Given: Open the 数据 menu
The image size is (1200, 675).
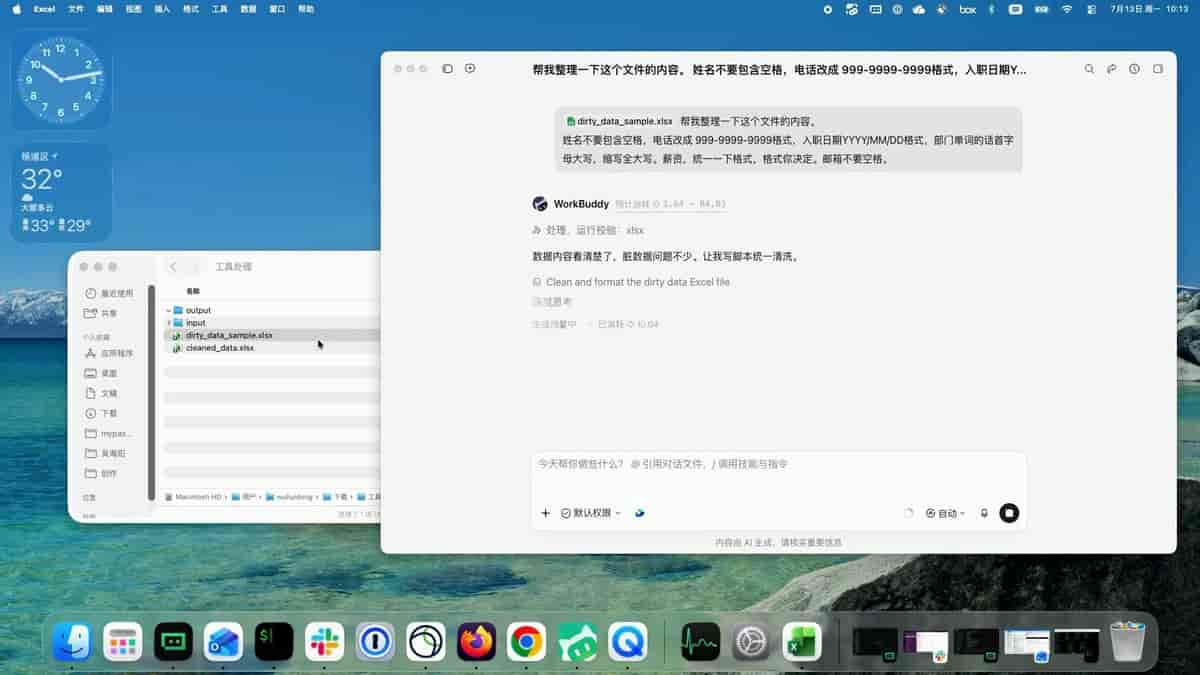Looking at the screenshot, I should 248,9.
